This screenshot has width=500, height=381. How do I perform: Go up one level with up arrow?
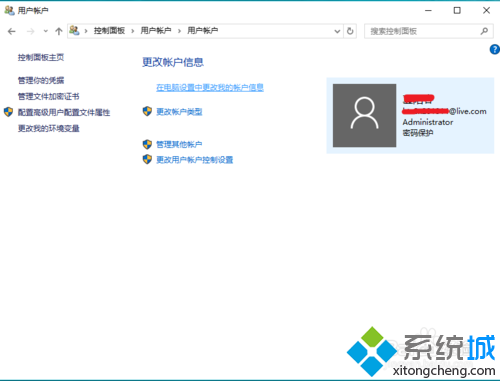59,31
